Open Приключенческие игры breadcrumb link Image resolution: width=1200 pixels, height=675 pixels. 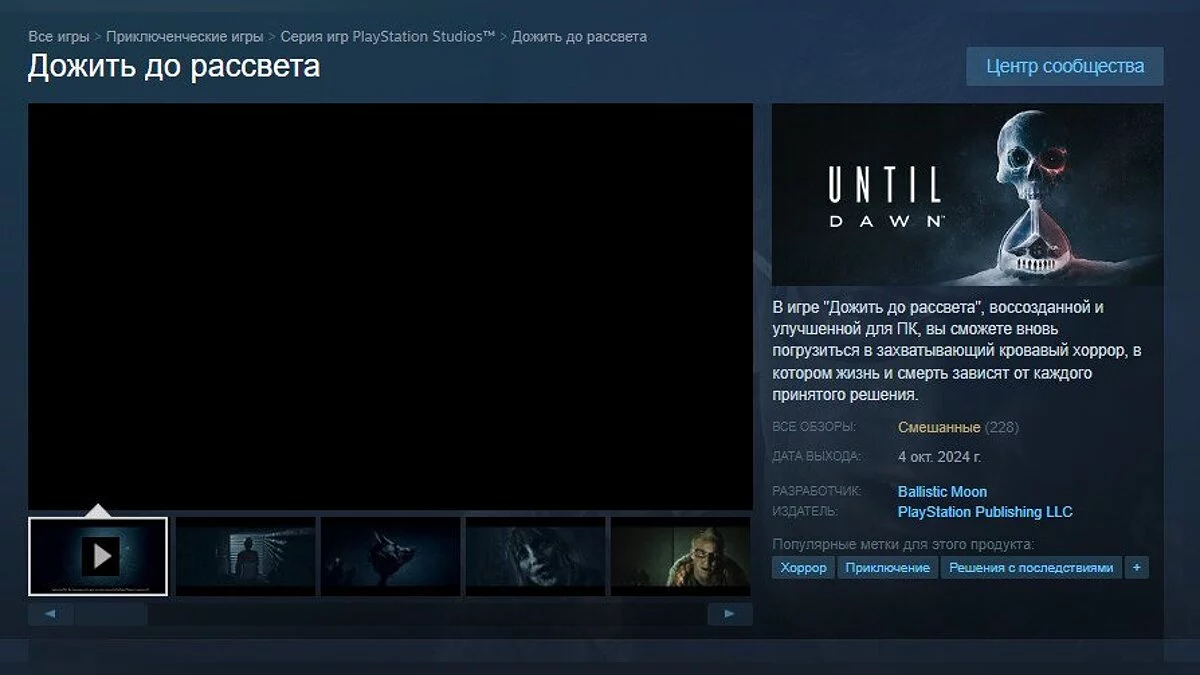(x=185, y=36)
